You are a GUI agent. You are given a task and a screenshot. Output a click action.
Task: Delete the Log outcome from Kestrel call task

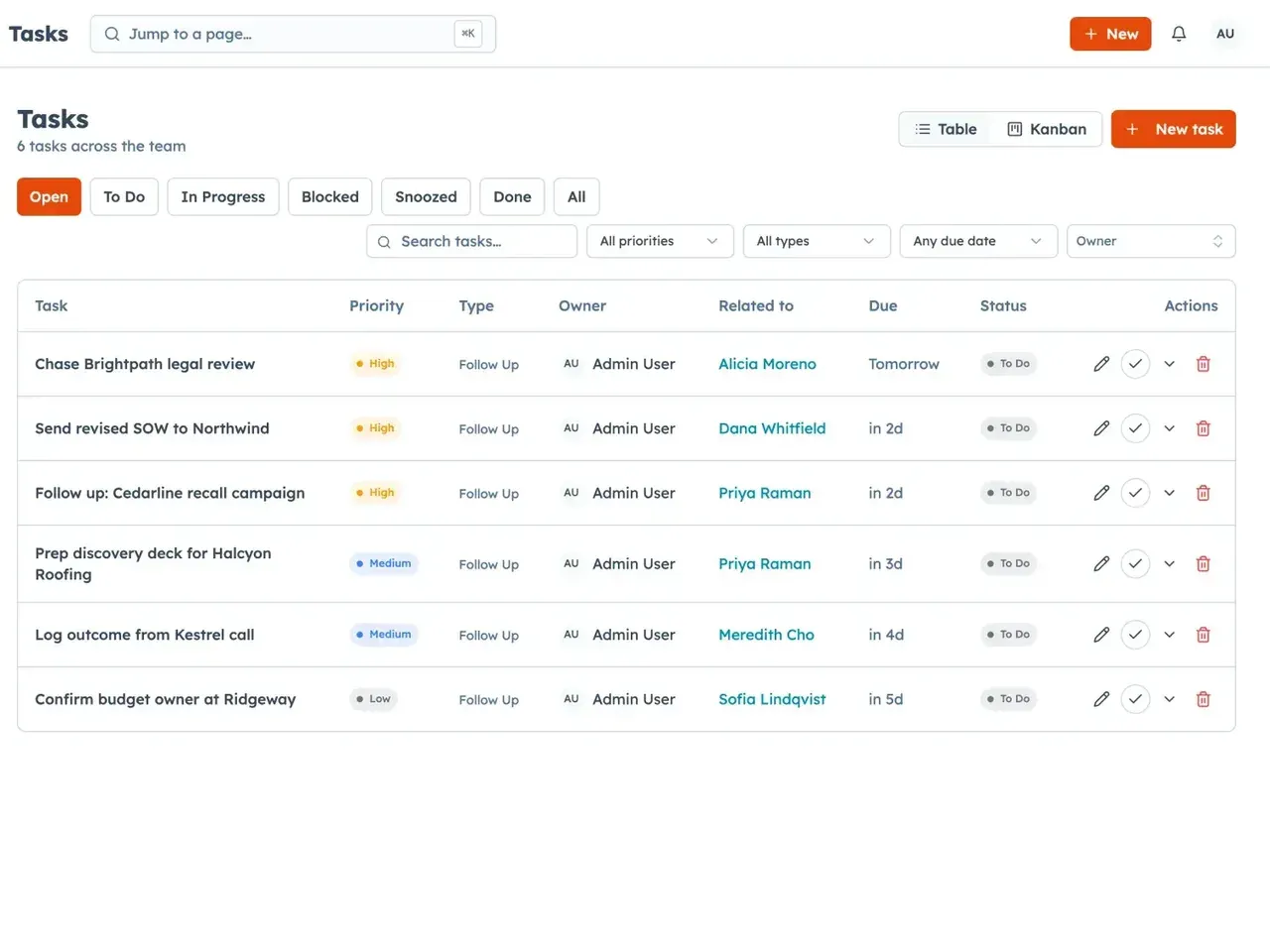1203,635
